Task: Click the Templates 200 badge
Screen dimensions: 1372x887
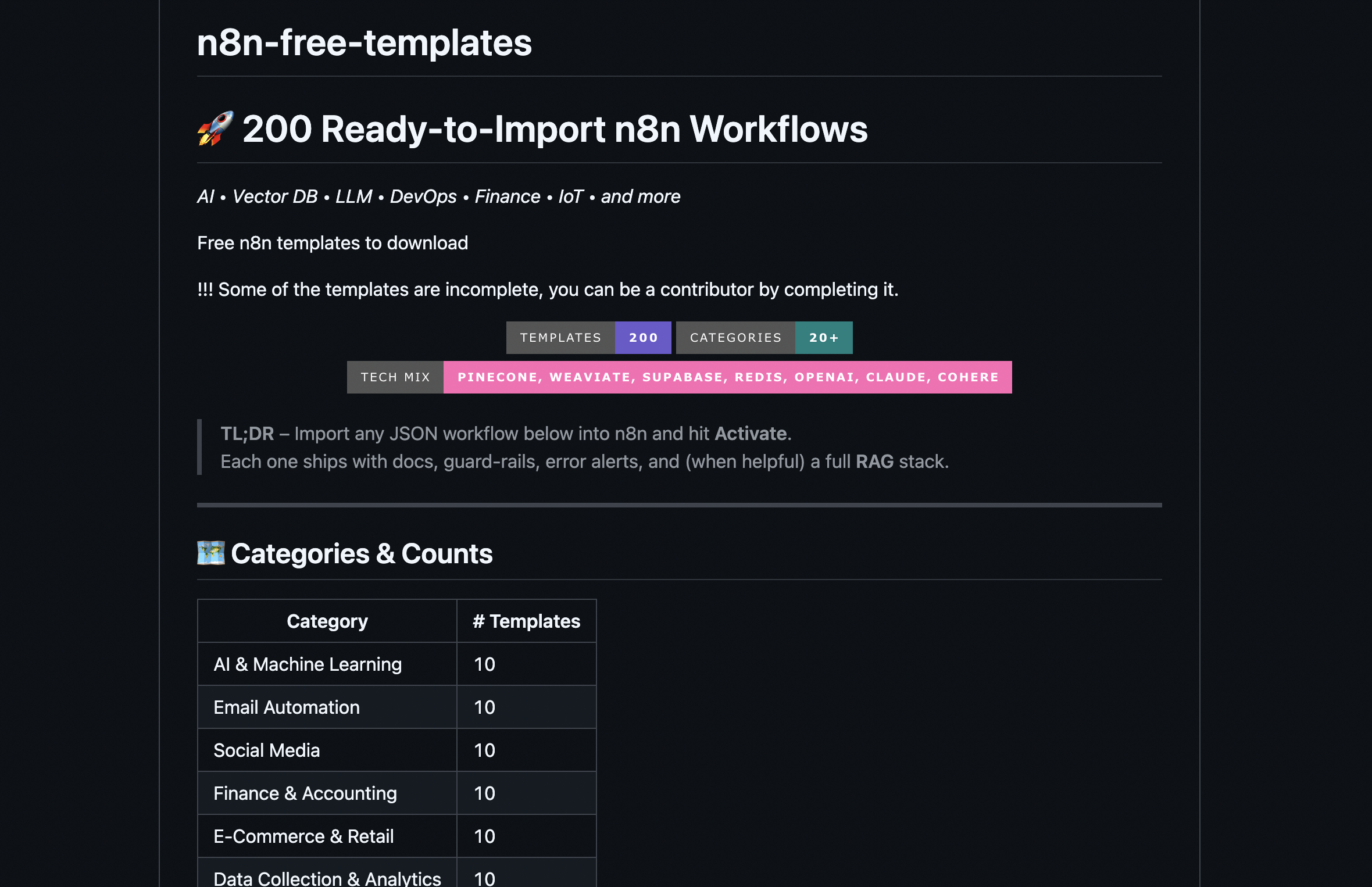Action: (x=588, y=338)
